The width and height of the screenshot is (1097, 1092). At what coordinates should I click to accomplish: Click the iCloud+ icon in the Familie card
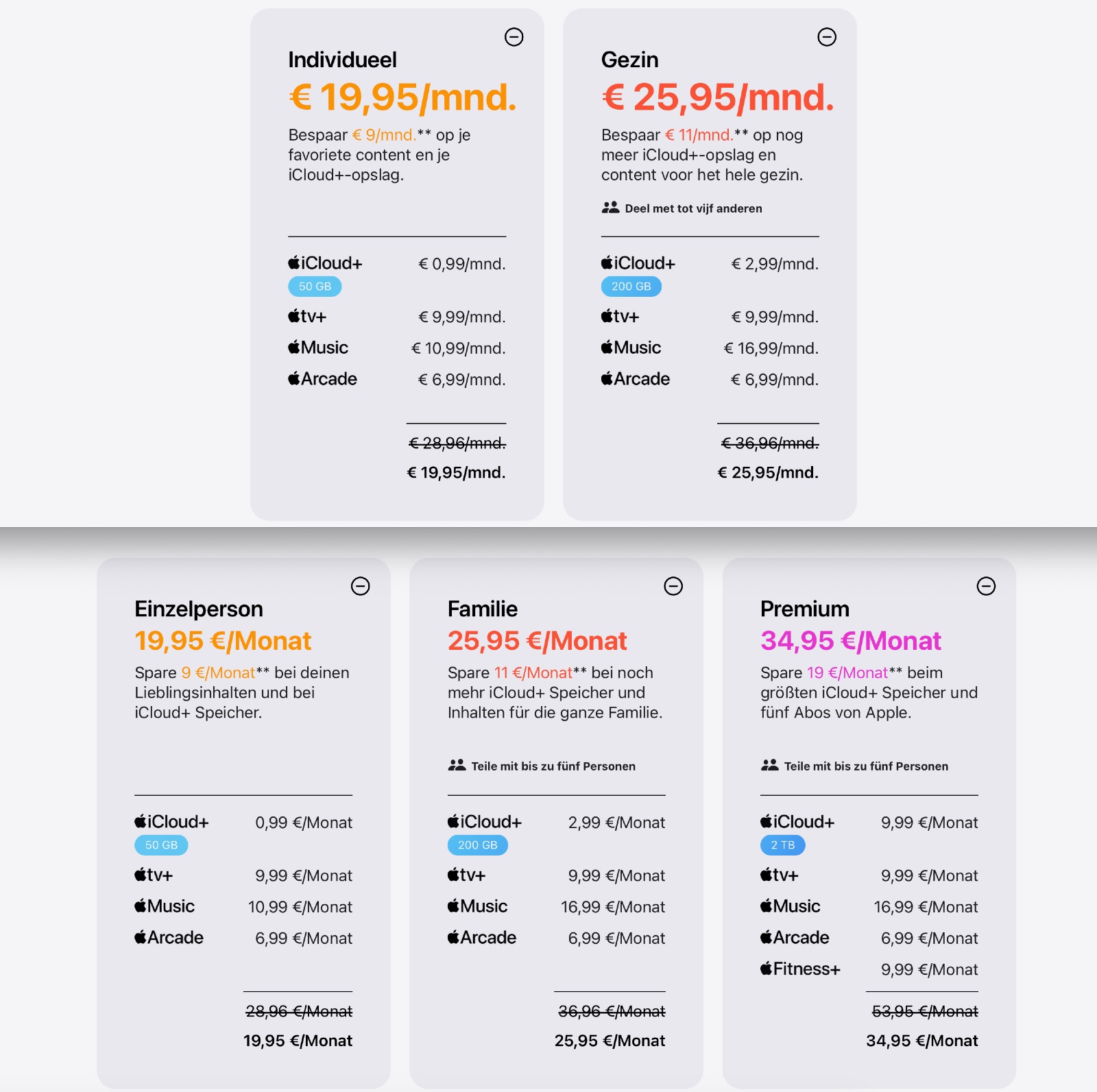pyautogui.click(x=455, y=822)
